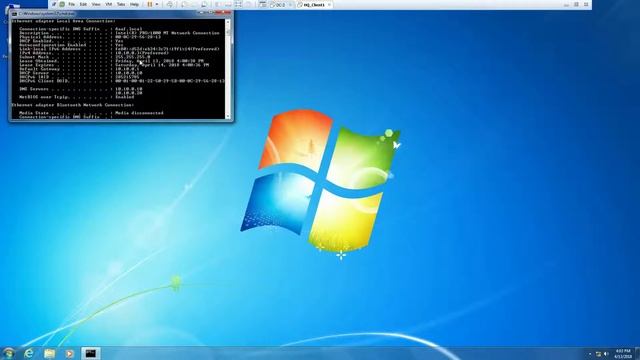Open the VM menu in VMware toolbar
This screenshot has width=640, height=360.
click(x=109, y=4)
